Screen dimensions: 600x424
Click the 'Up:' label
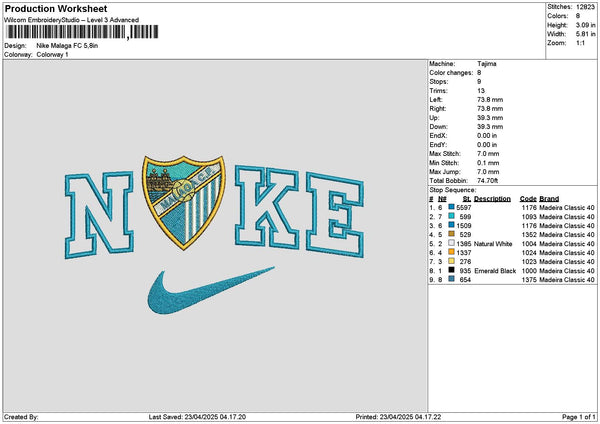(x=434, y=118)
